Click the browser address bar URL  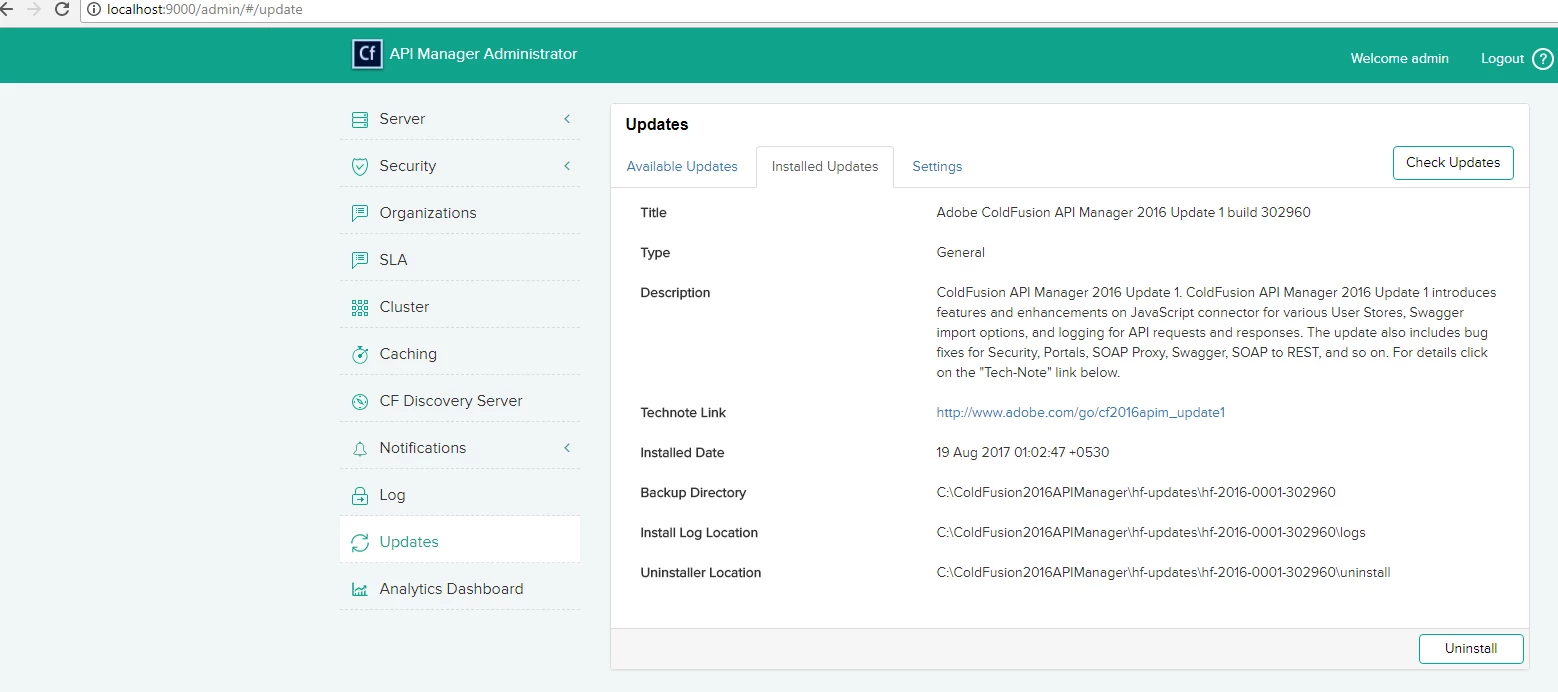click(205, 9)
